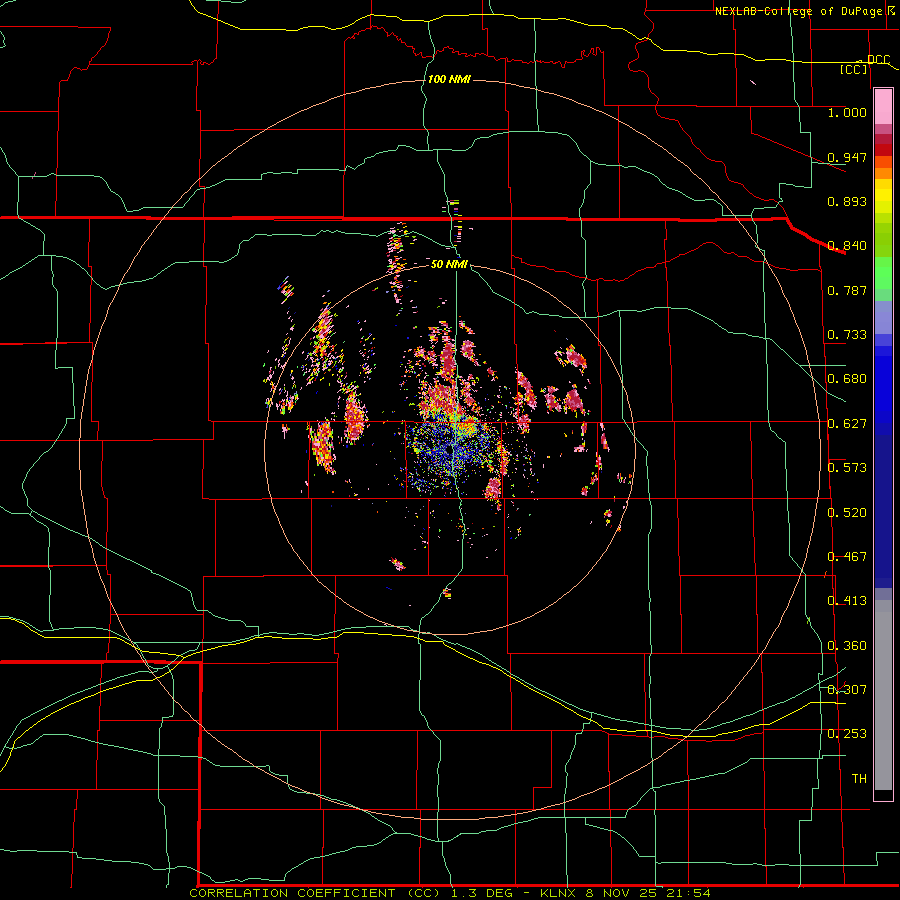
Task: Click the [CC] color scale unit label
Action: 854,69
